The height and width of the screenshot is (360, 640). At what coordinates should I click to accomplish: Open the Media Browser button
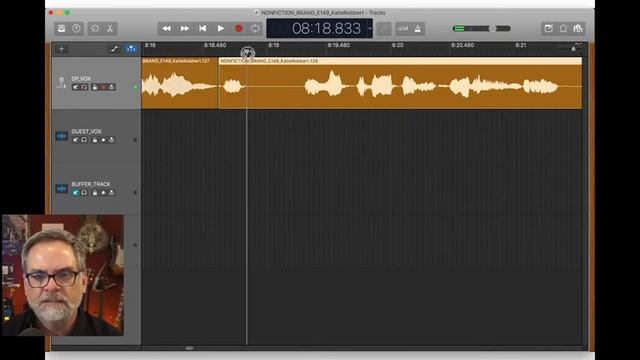coord(578,28)
